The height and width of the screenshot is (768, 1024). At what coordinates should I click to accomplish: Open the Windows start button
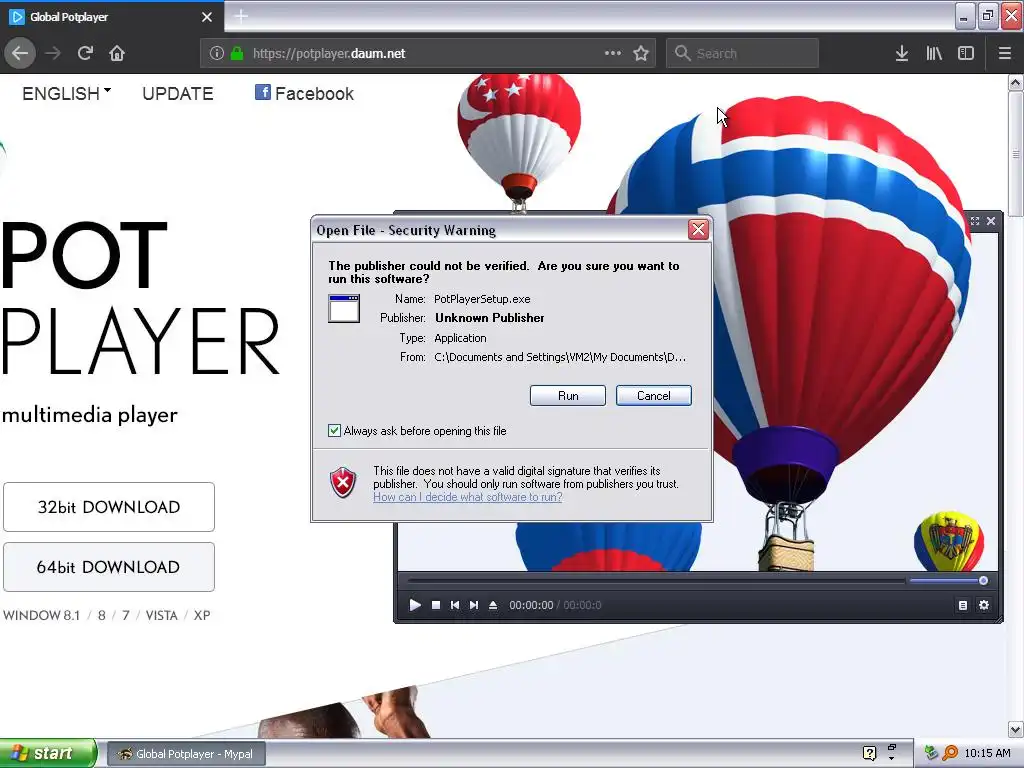point(48,753)
